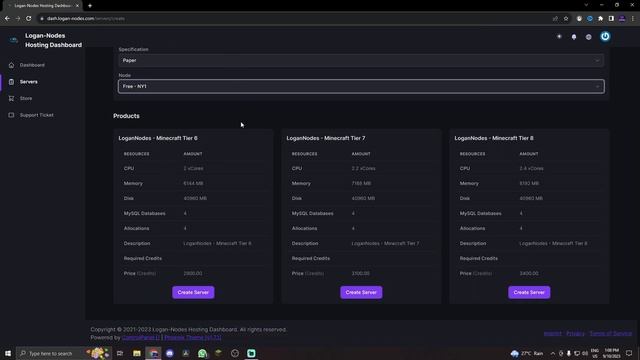Open File Explorer from the taskbar
640x360 pixels.
tap(137, 353)
